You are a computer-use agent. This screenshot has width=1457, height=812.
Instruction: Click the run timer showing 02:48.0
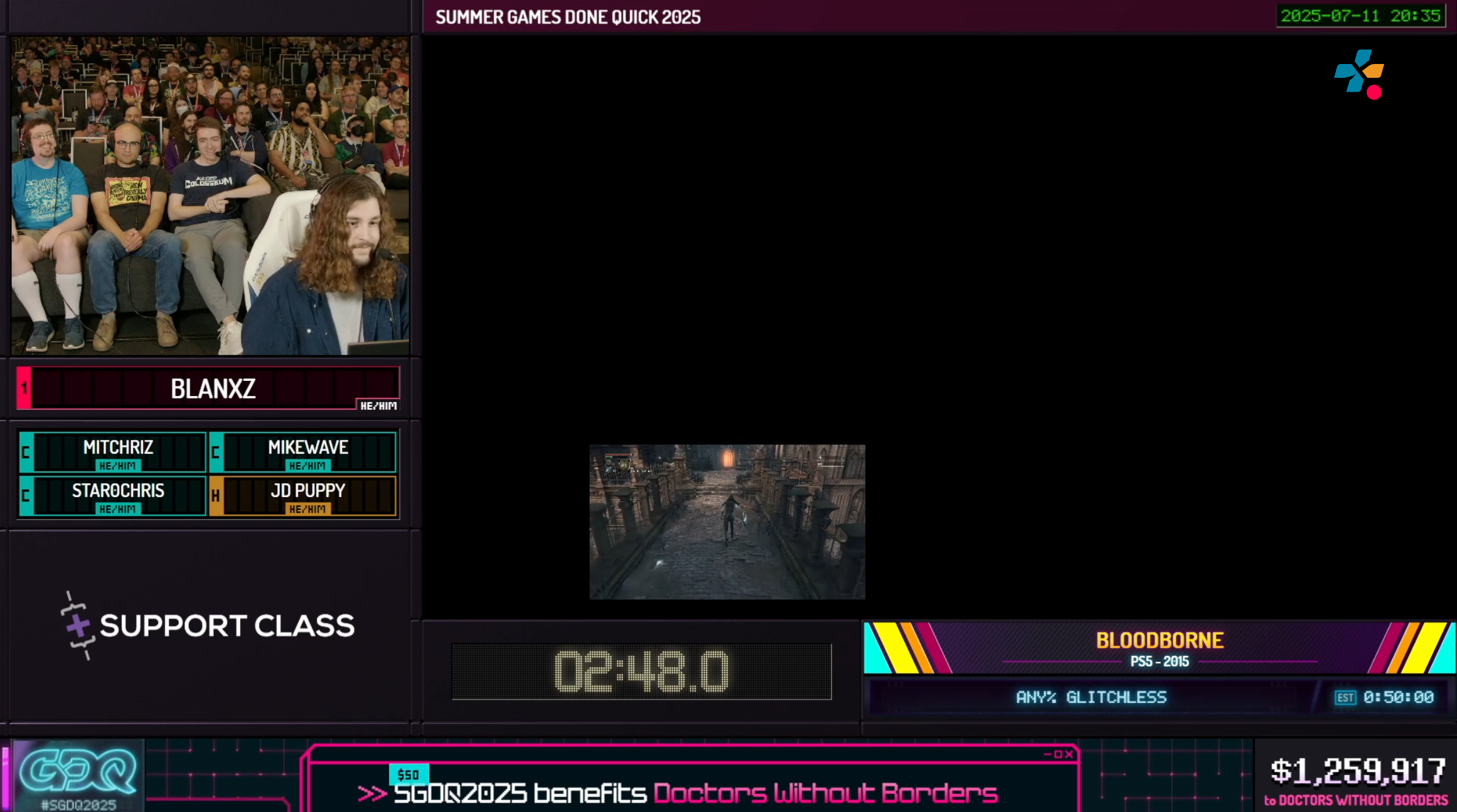(x=641, y=671)
